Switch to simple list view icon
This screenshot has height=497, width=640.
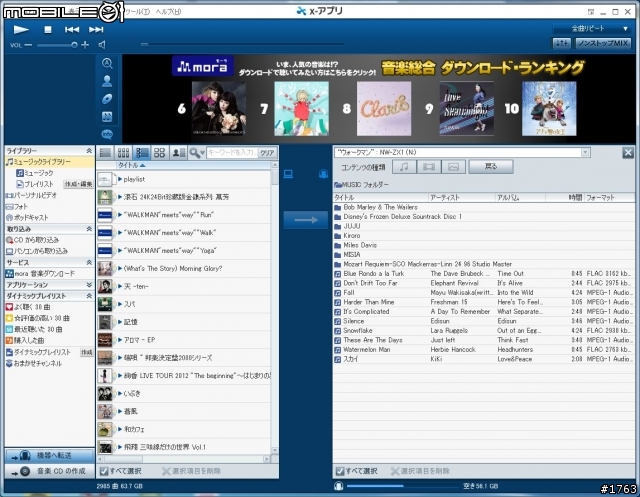coord(105,153)
